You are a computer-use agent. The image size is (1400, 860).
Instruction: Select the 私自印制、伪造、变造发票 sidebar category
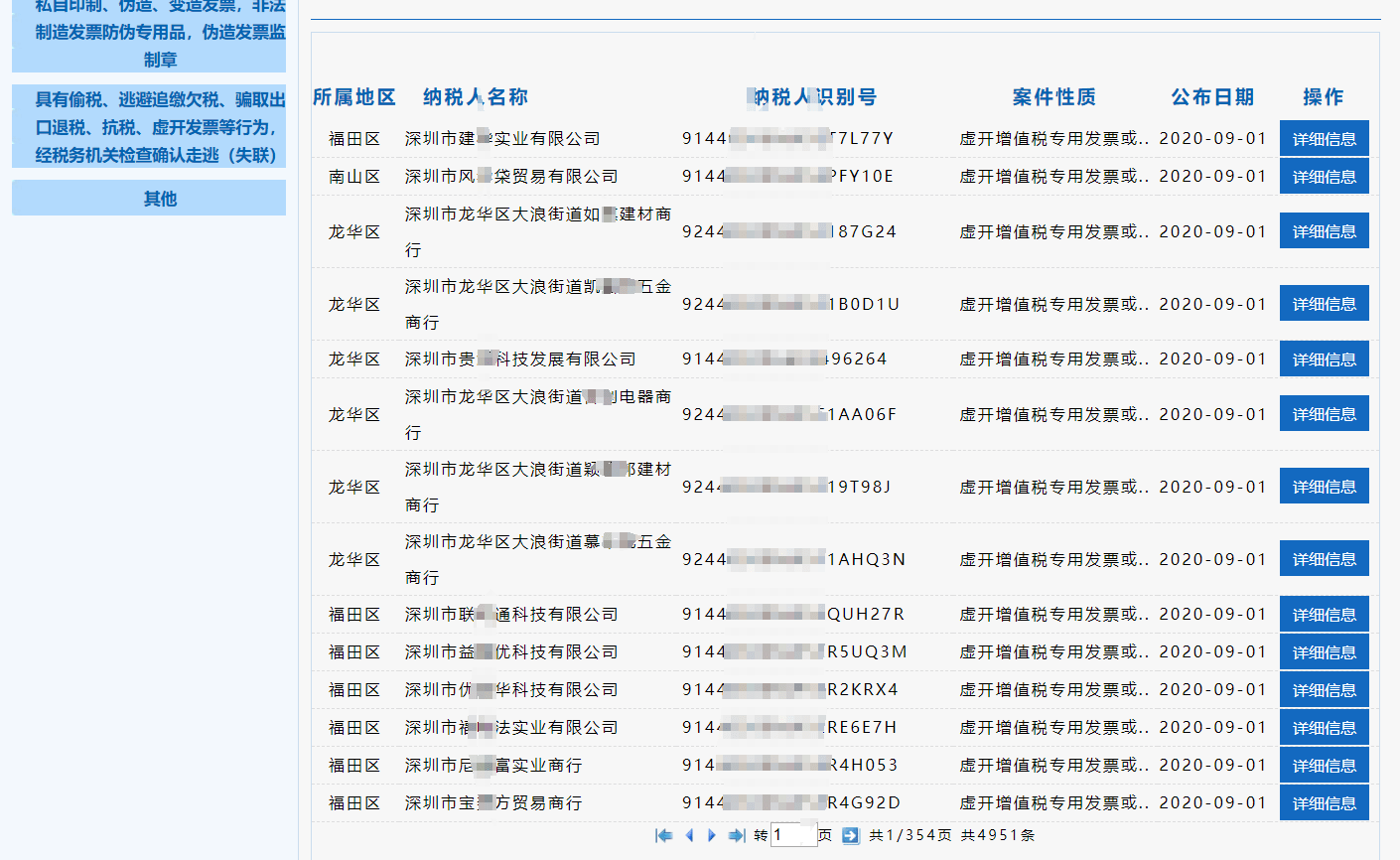click(x=149, y=36)
